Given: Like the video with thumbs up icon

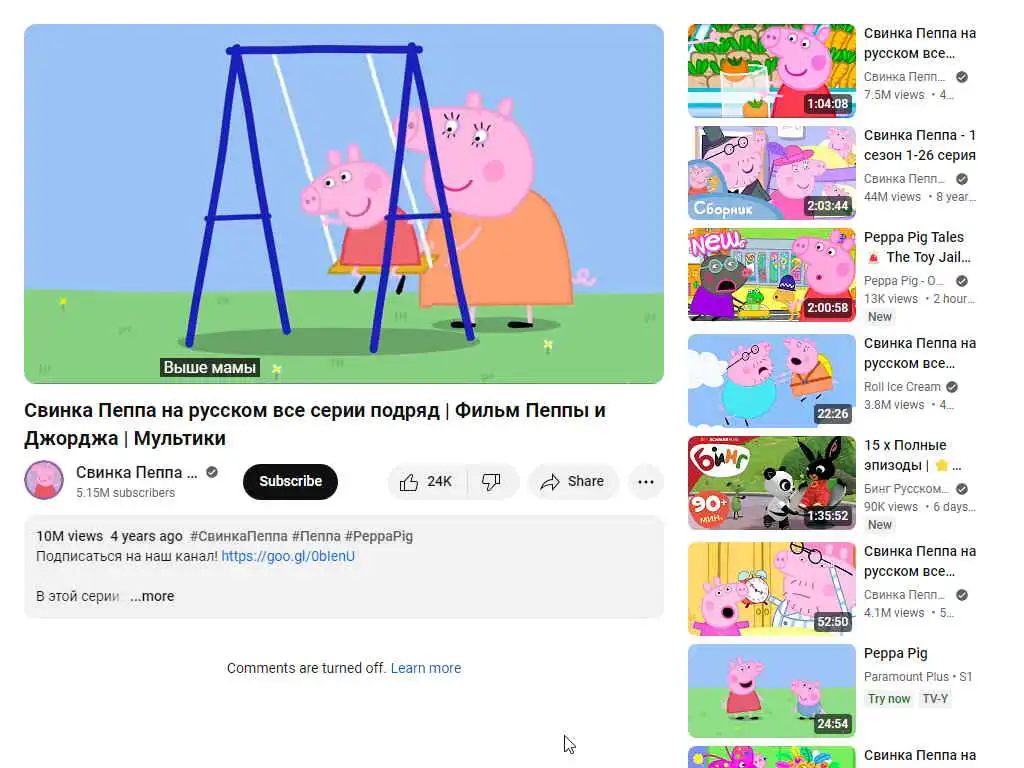Looking at the screenshot, I should tap(426, 482).
